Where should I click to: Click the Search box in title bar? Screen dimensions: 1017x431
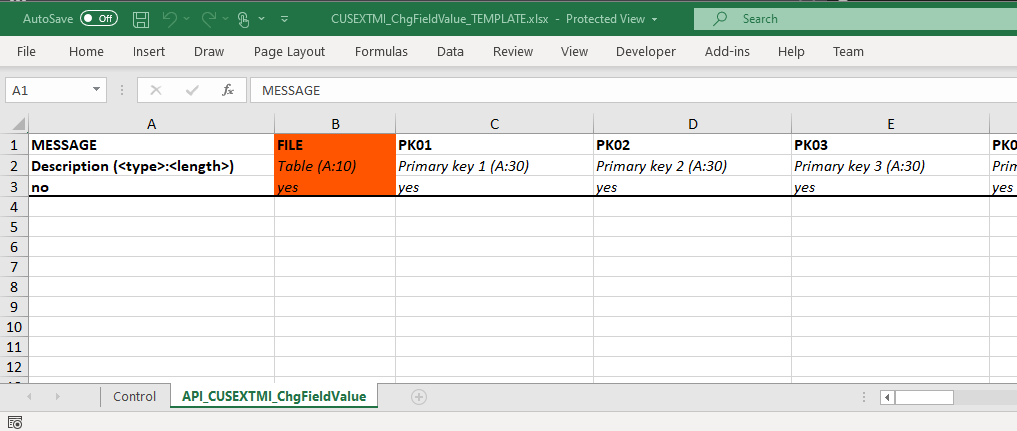(x=850, y=19)
